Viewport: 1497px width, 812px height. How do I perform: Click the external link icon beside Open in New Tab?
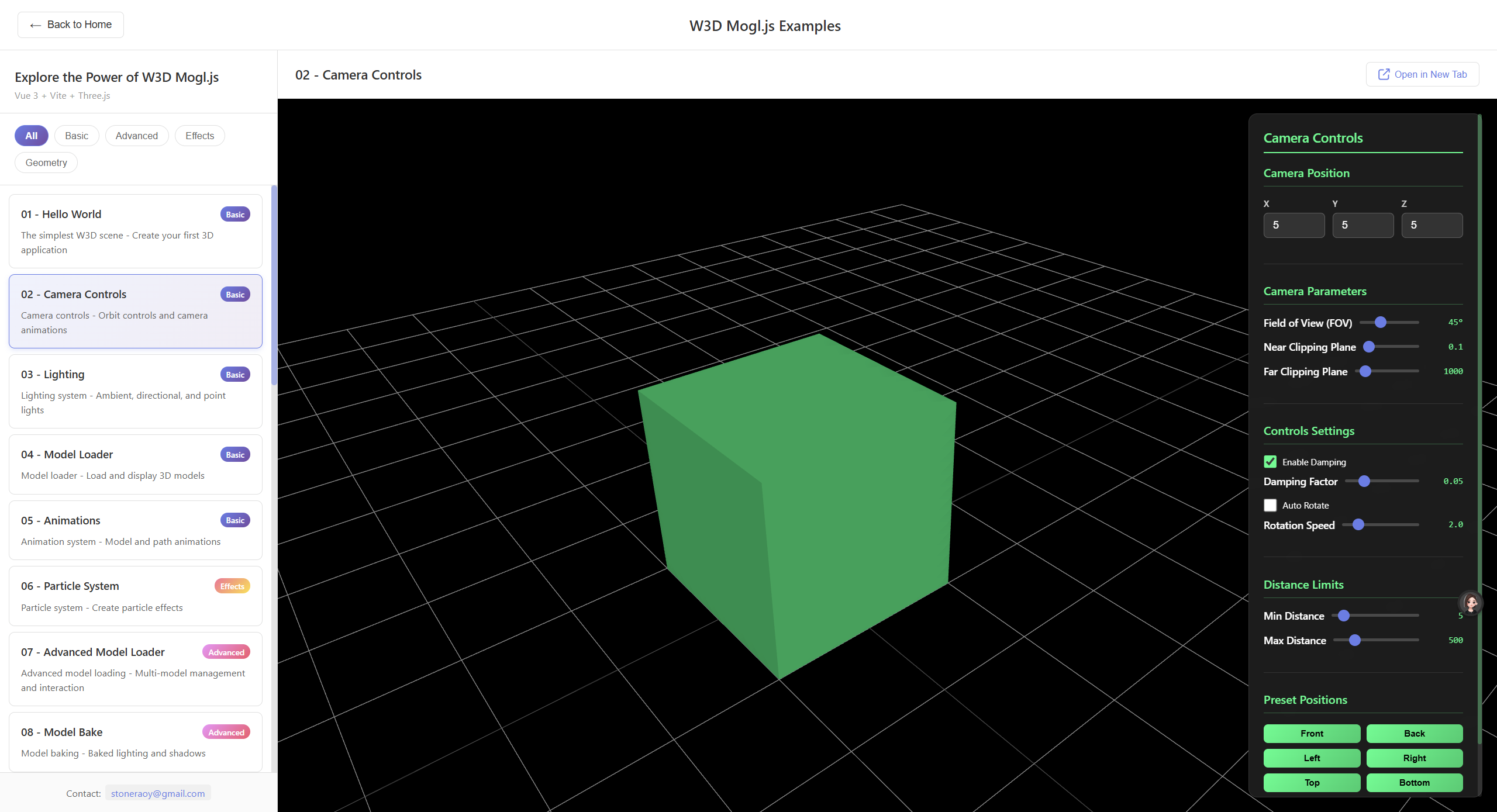pyautogui.click(x=1384, y=74)
